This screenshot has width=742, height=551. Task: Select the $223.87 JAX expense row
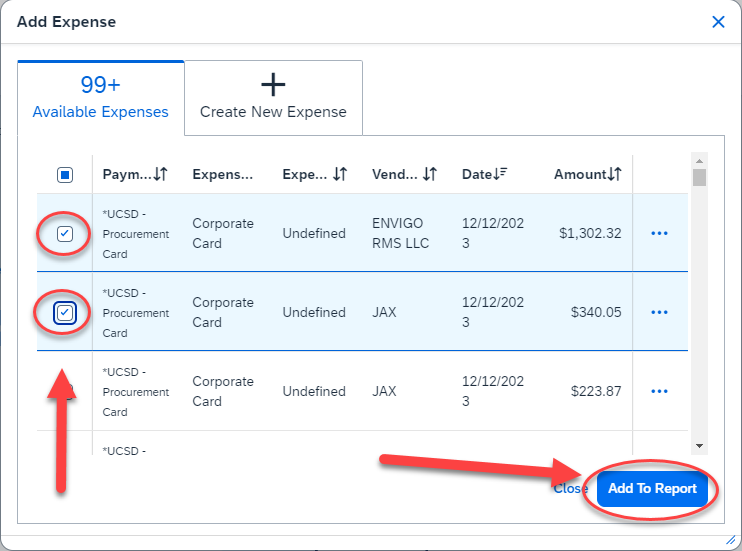tap(65, 391)
